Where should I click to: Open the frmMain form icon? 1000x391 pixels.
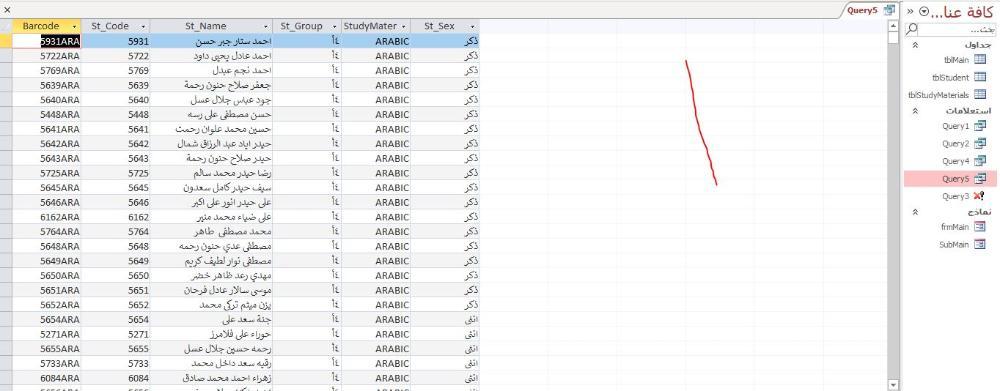[x=980, y=226]
